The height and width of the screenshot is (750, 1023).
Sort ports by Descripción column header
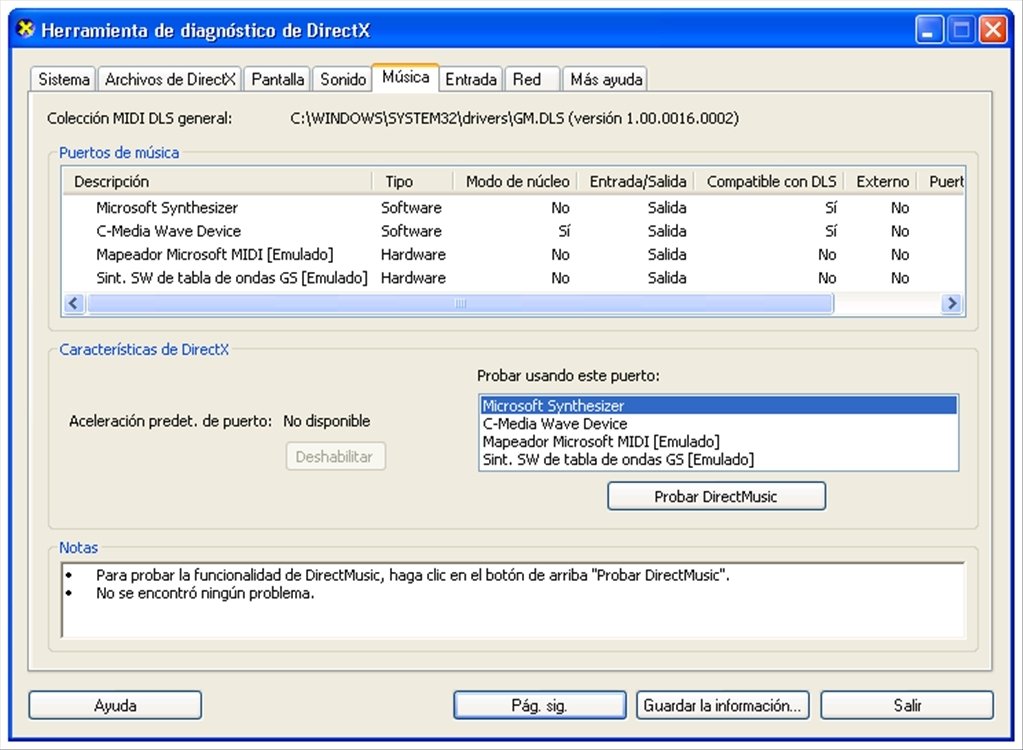point(217,181)
